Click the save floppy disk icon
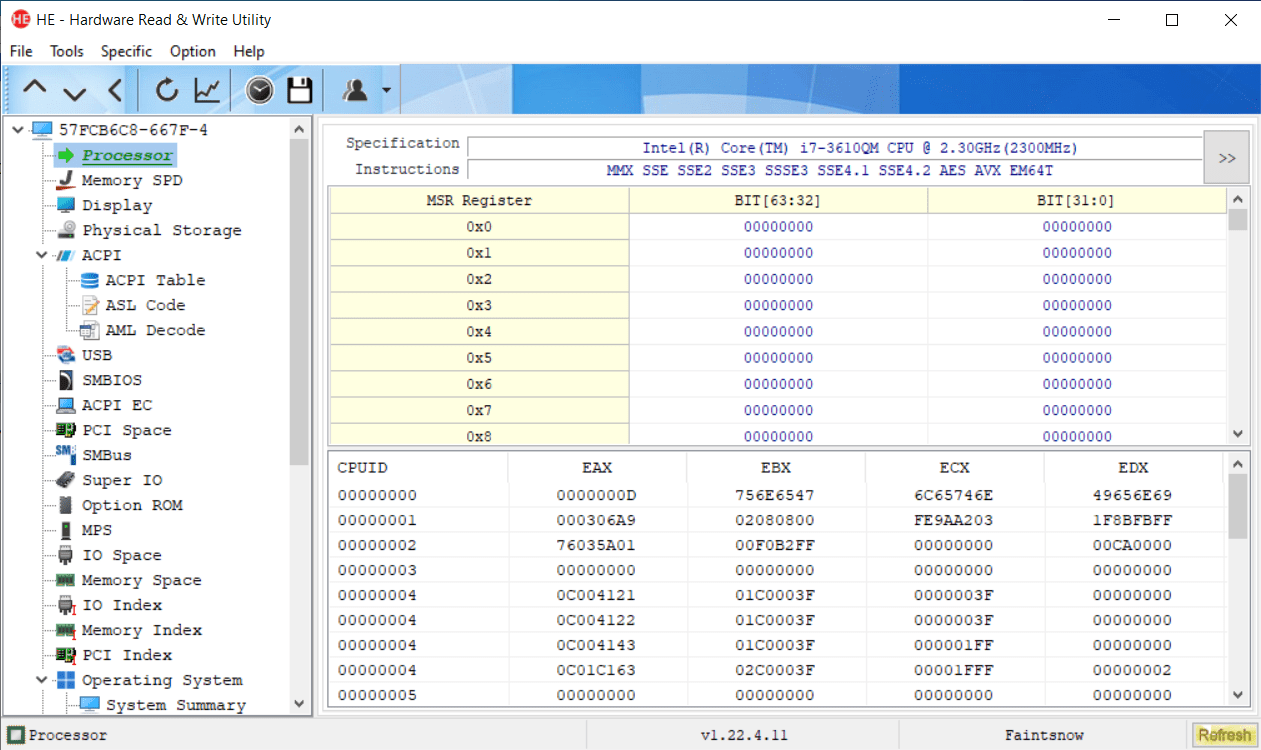 tap(300, 91)
